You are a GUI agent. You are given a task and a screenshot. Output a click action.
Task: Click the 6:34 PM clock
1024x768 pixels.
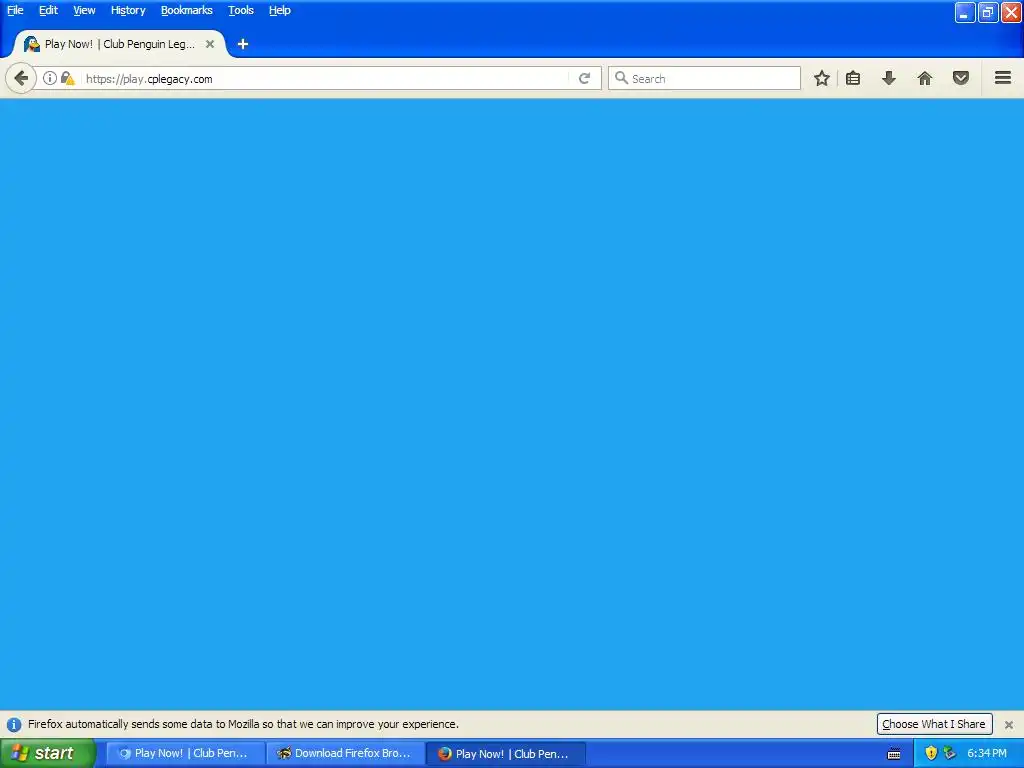click(987, 753)
